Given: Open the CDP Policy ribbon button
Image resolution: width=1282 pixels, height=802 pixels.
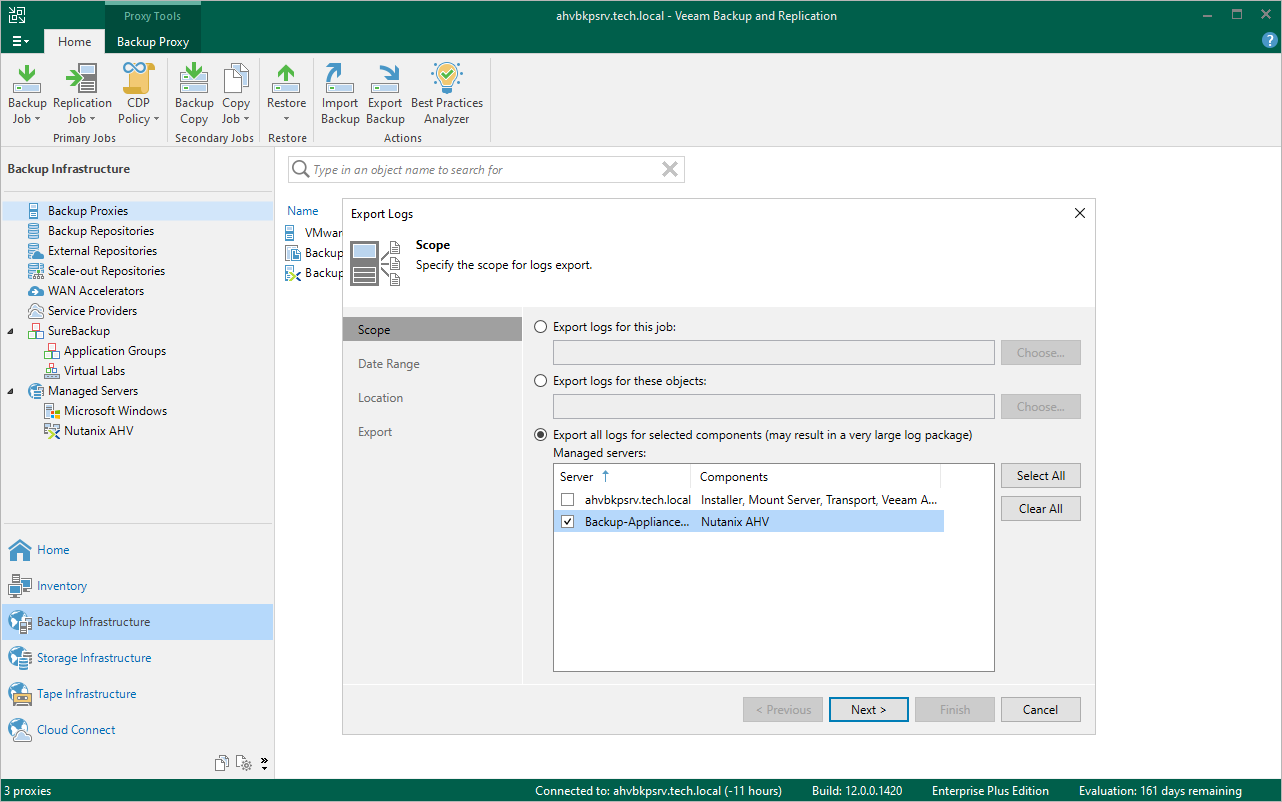Looking at the screenshot, I should (139, 94).
